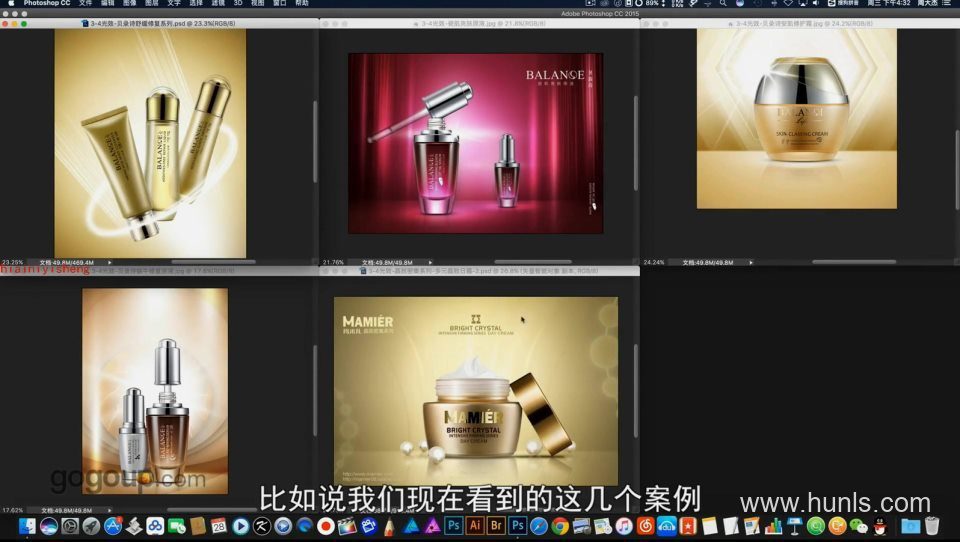960x542 pixels.
Task: Click the 24.24% zoom field
Action: pyautogui.click(x=654, y=262)
